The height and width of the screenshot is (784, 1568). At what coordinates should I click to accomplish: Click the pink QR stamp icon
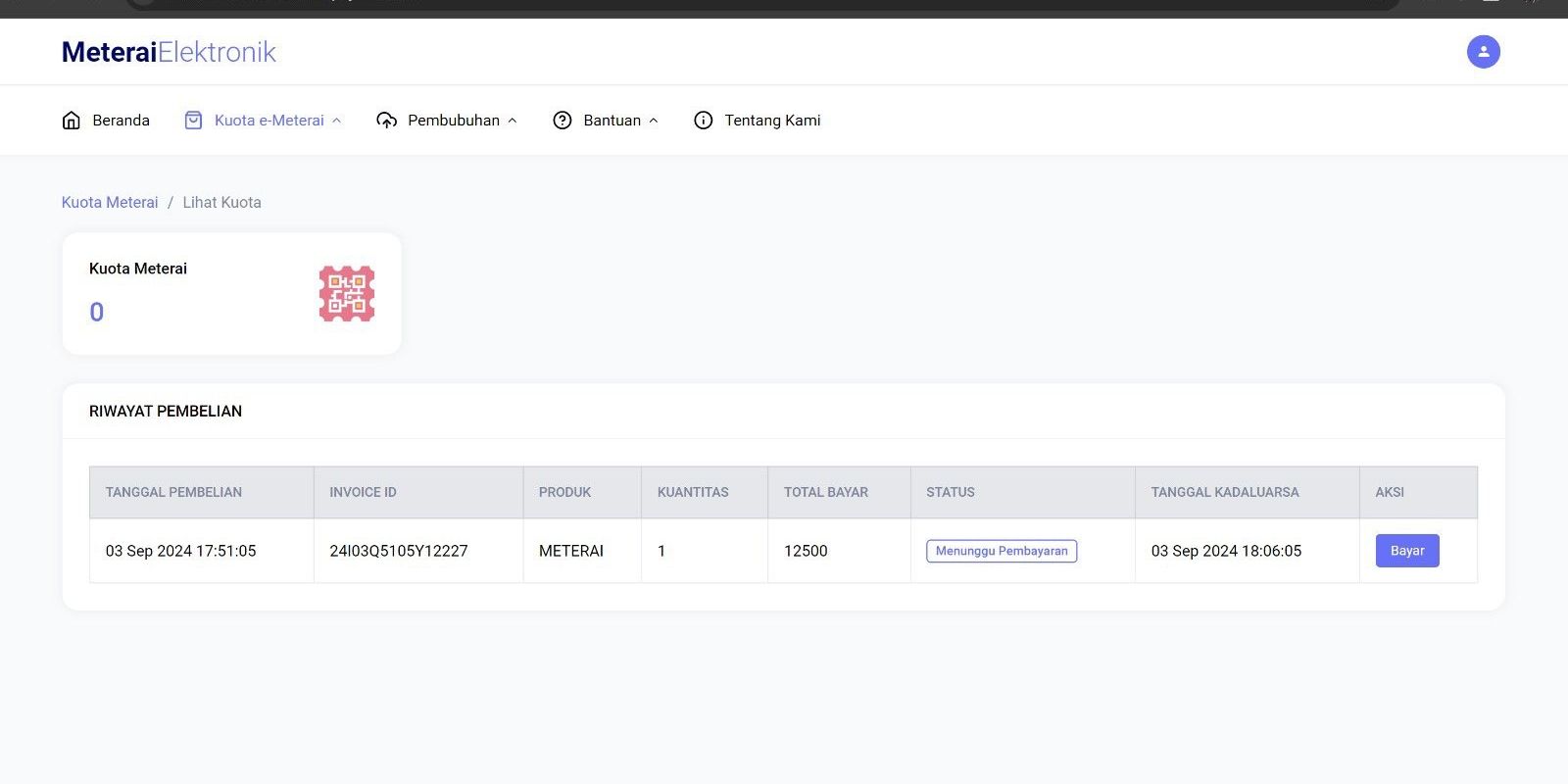tap(347, 294)
